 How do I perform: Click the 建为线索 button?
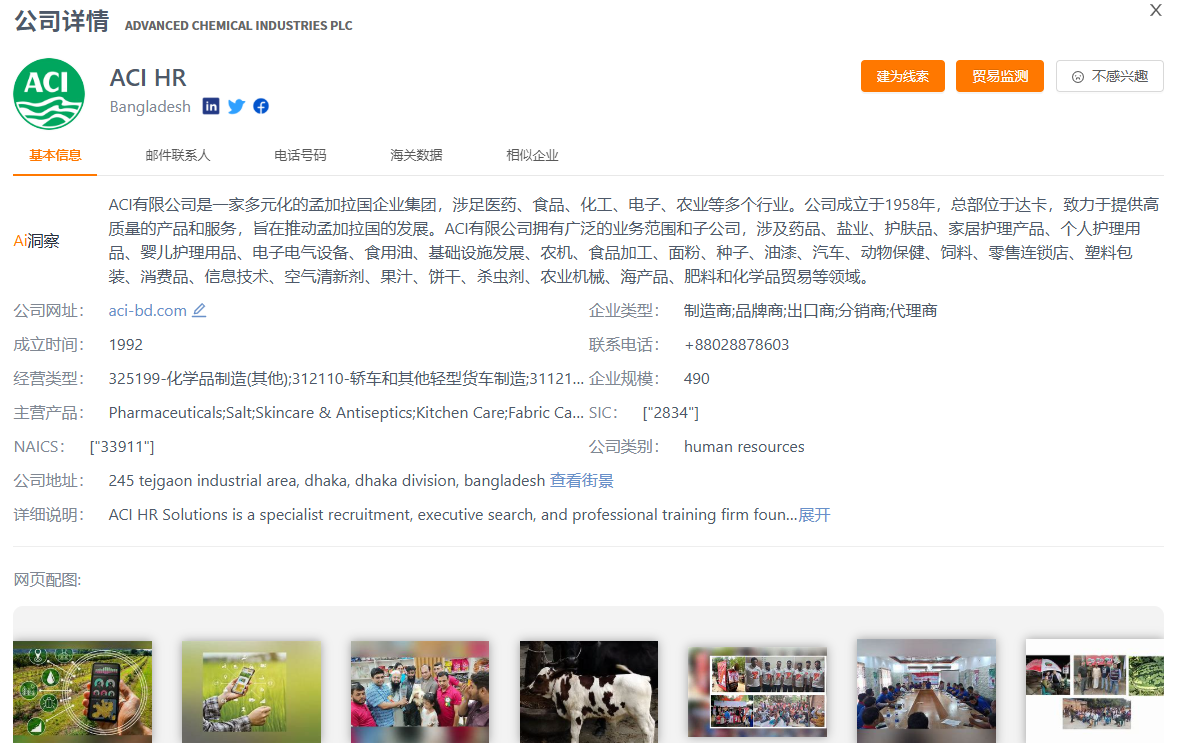pos(902,76)
